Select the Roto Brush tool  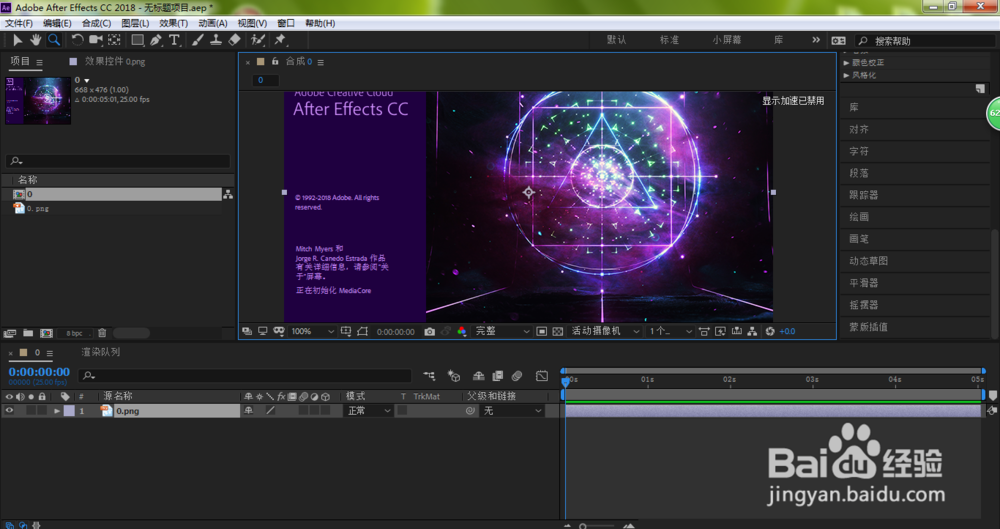coord(258,40)
